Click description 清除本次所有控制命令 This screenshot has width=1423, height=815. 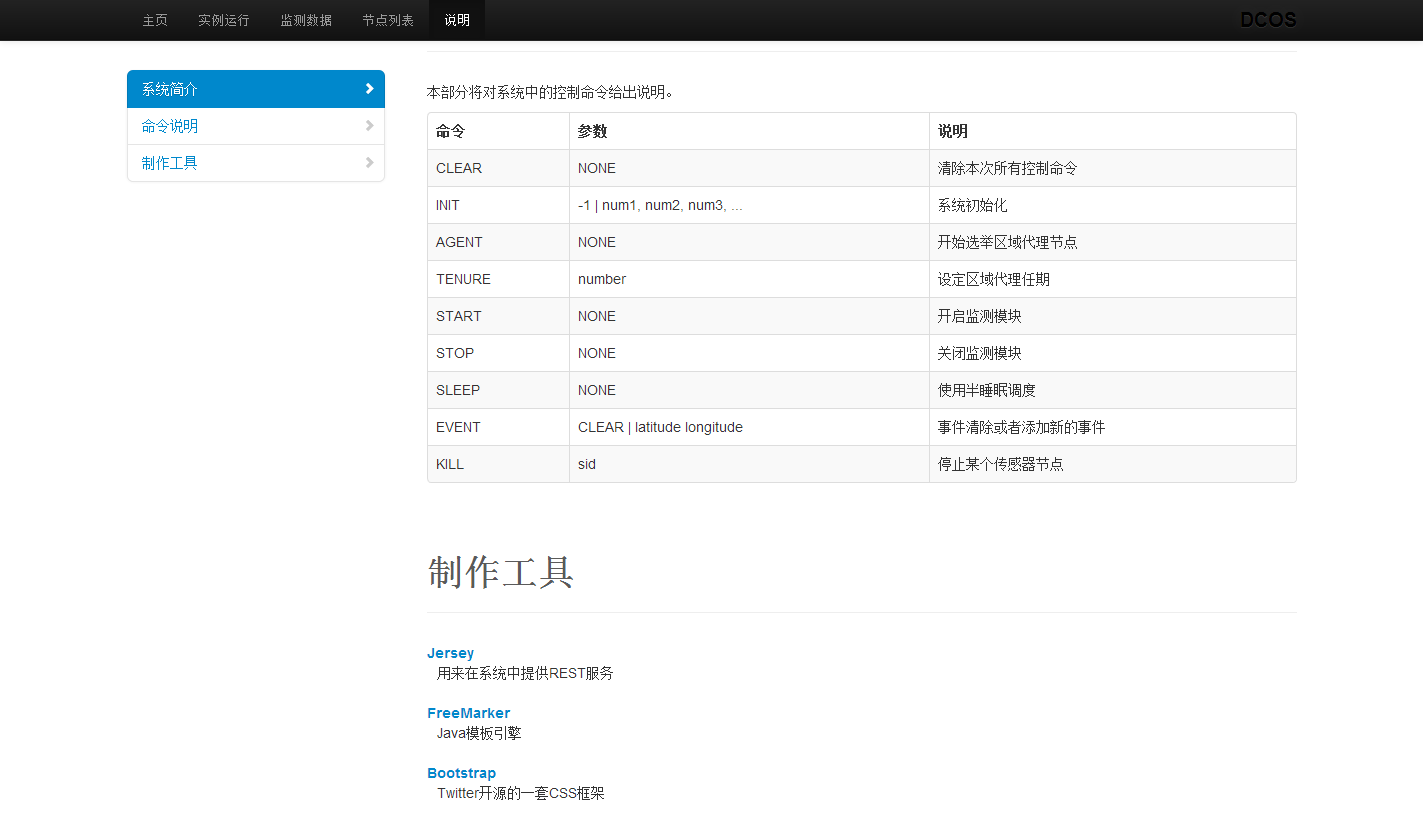click(1113, 168)
